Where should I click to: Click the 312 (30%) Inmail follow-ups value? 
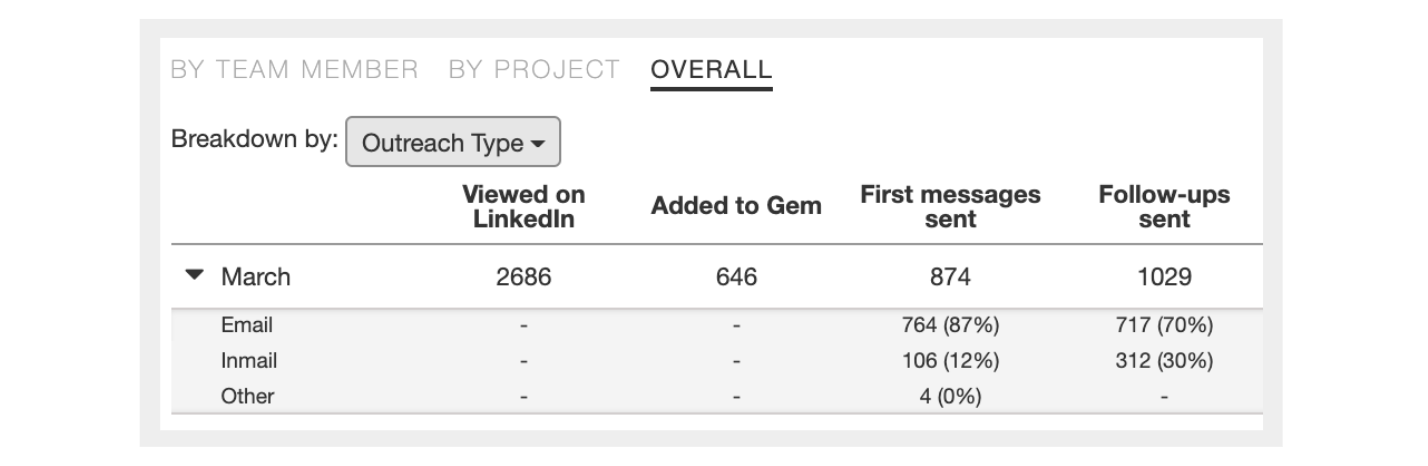tap(1164, 360)
